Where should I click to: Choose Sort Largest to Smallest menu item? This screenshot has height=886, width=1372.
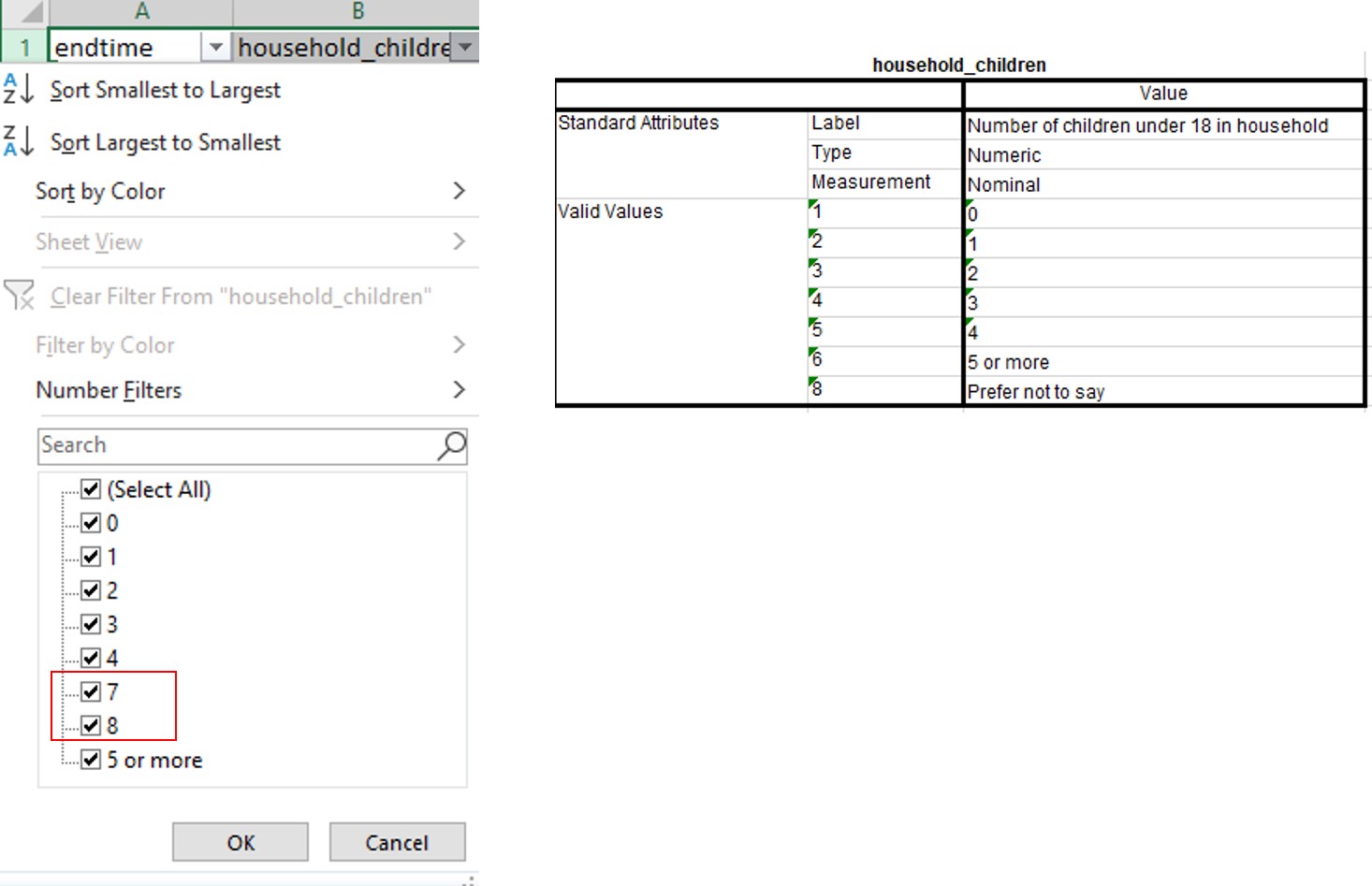pyautogui.click(x=165, y=142)
